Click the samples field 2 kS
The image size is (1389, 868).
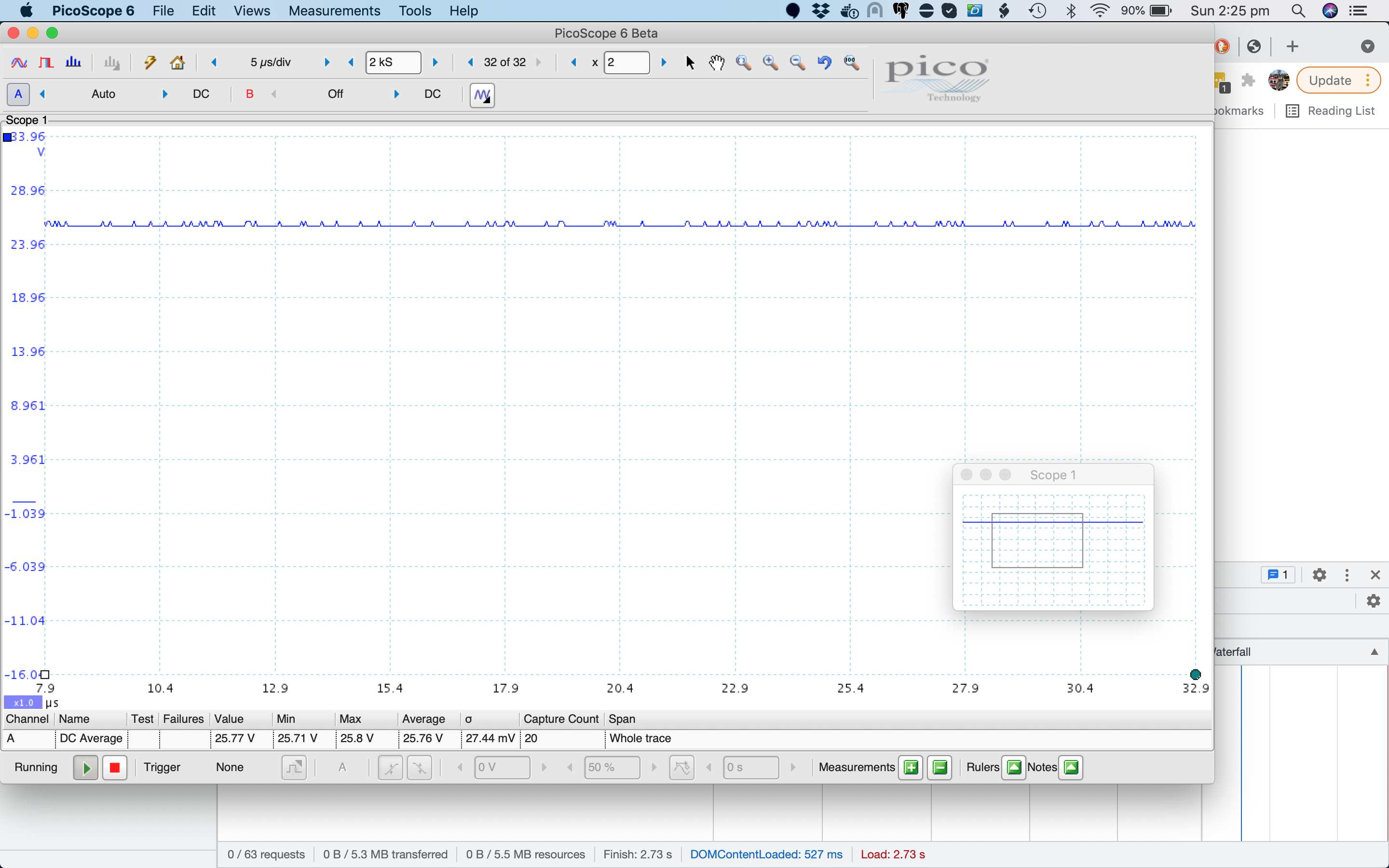(x=393, y=62)
